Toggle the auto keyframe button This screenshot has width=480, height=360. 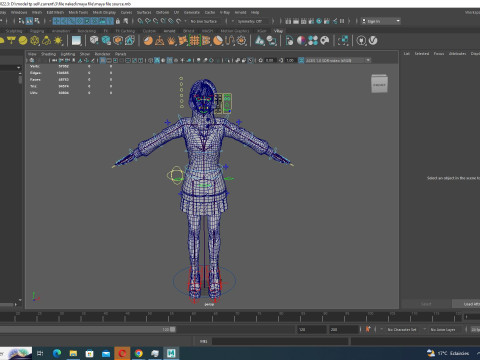point(368,329)
